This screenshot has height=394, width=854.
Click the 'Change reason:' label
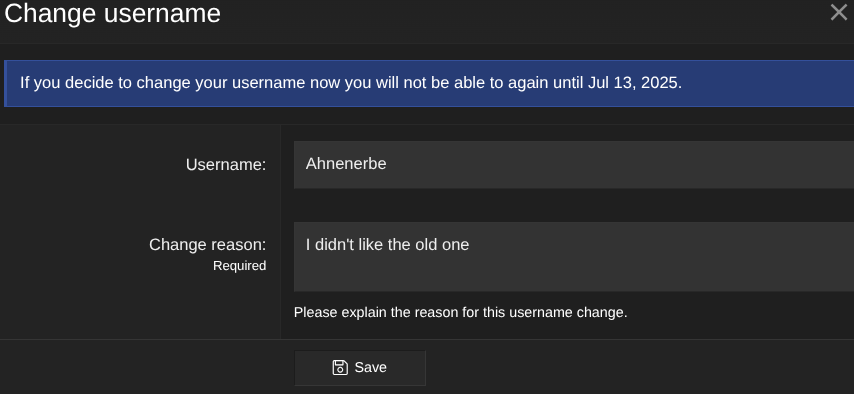pos(208,245)
